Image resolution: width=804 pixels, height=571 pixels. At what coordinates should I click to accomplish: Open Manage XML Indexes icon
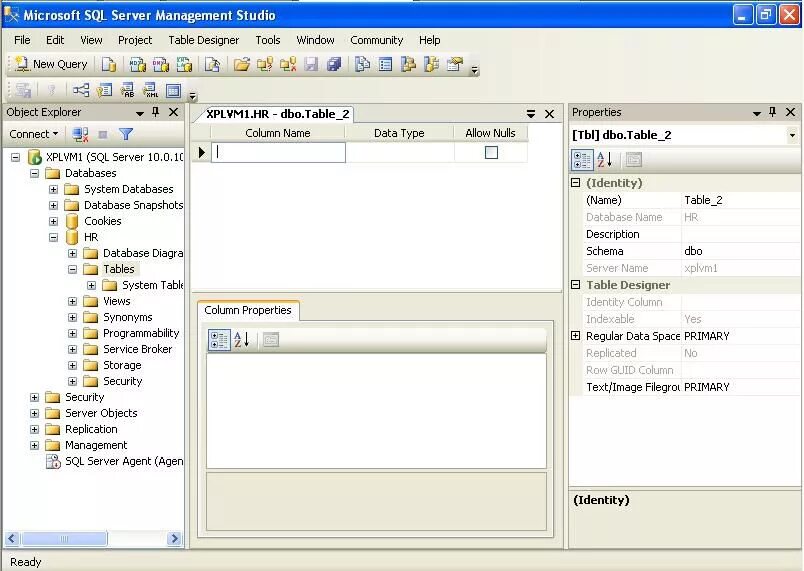point(150,90)
